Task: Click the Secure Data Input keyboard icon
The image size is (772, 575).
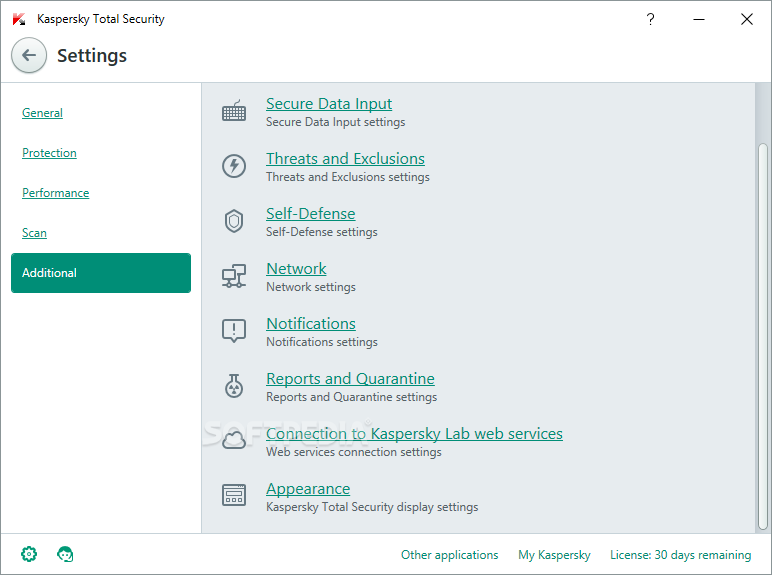Action: point(234,111)
